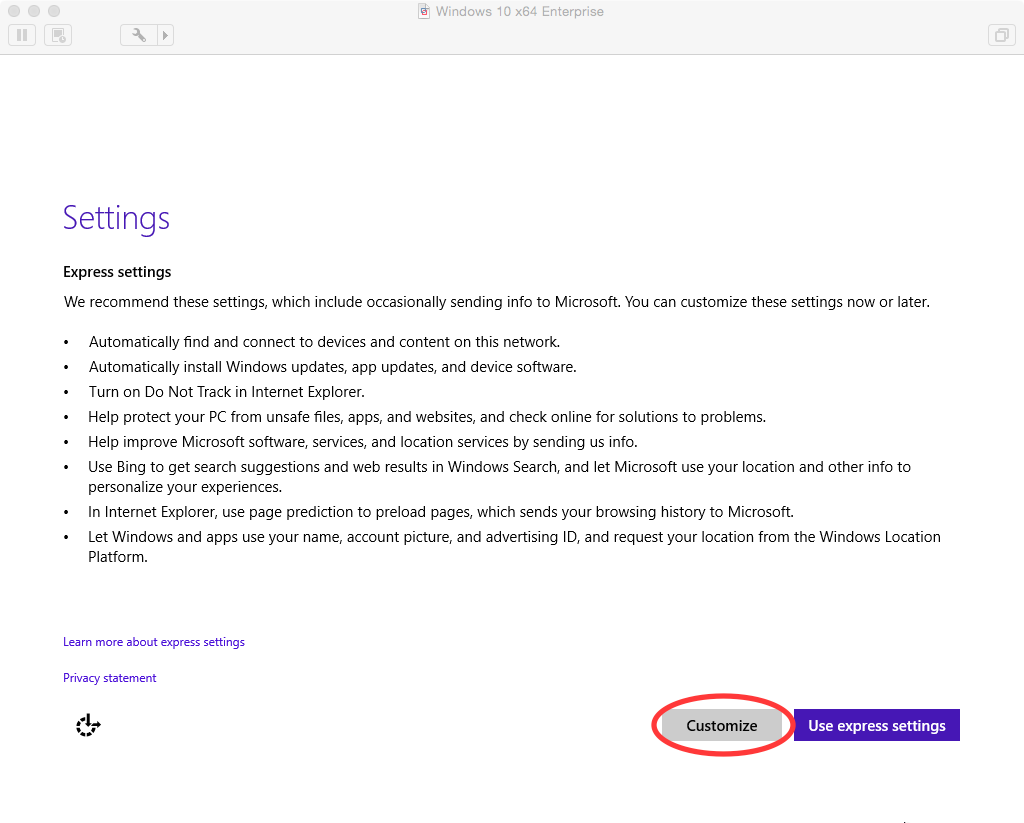Image resolution: width=1024 pixels, height=823 pixels.
Task: Open Ease of Access icon
Action: pos(88,725)
